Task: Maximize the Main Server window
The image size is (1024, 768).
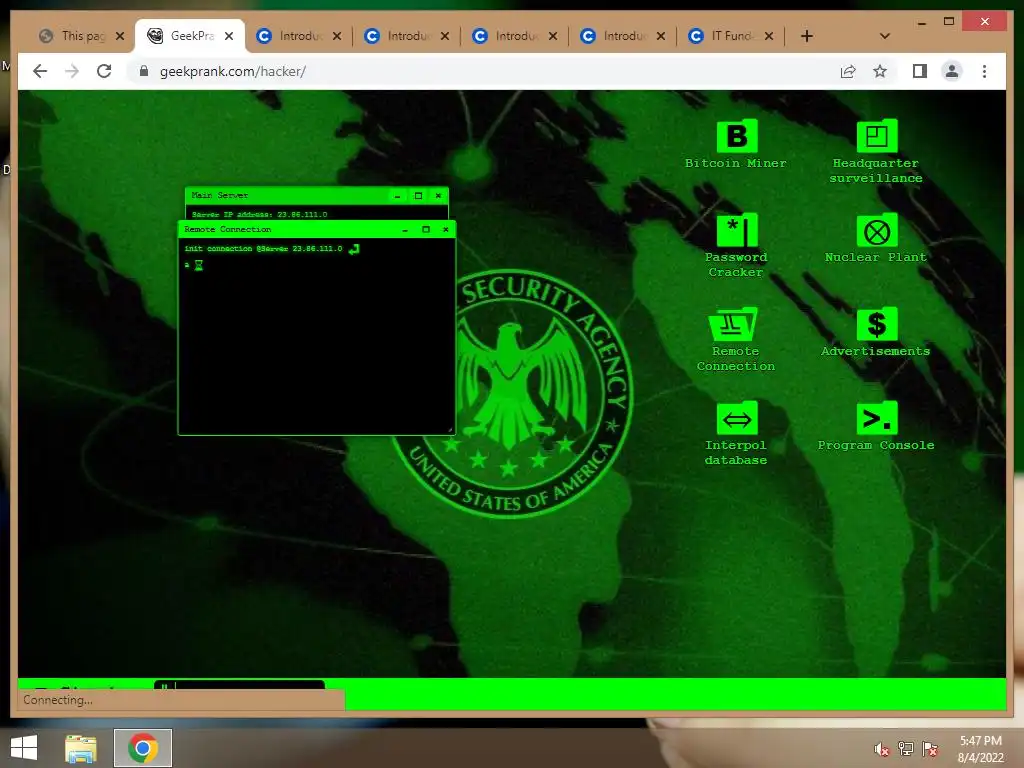Action: (418, 195)
